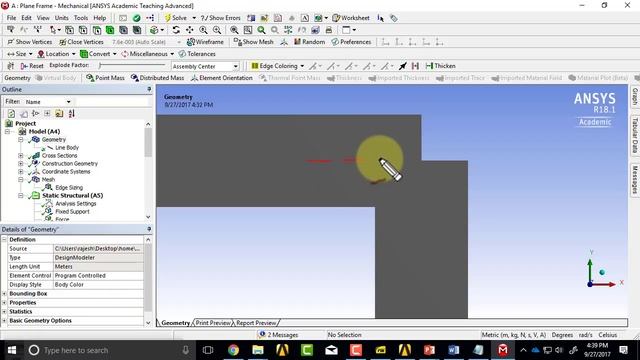This screenshot has width=640, height=360.
Task: Collapse the Geometry tree node
Action: (x=21, y=140)
